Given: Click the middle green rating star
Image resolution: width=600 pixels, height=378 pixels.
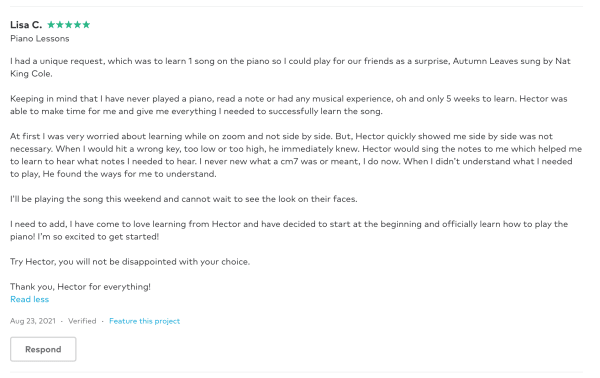Looking at the screenshot, I should [x=69, y=25].
